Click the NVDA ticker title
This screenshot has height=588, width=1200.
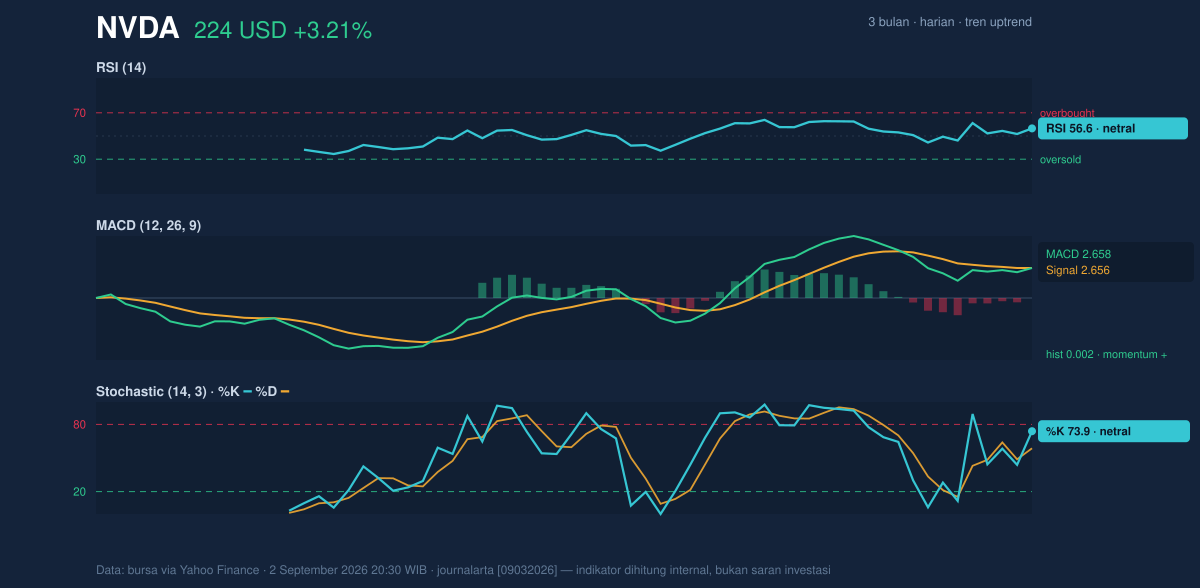(138, 29)
